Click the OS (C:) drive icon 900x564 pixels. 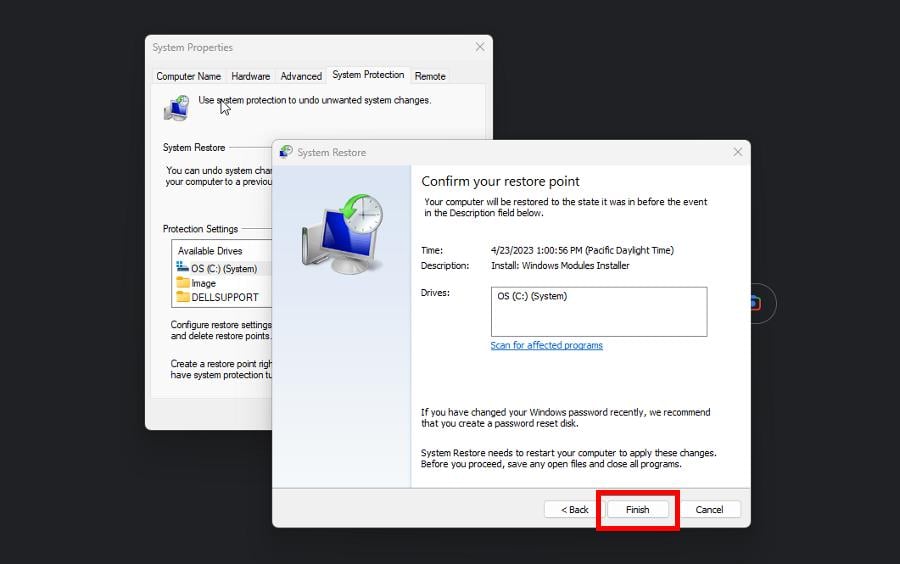pyautogui.click(x=183, y=267)
